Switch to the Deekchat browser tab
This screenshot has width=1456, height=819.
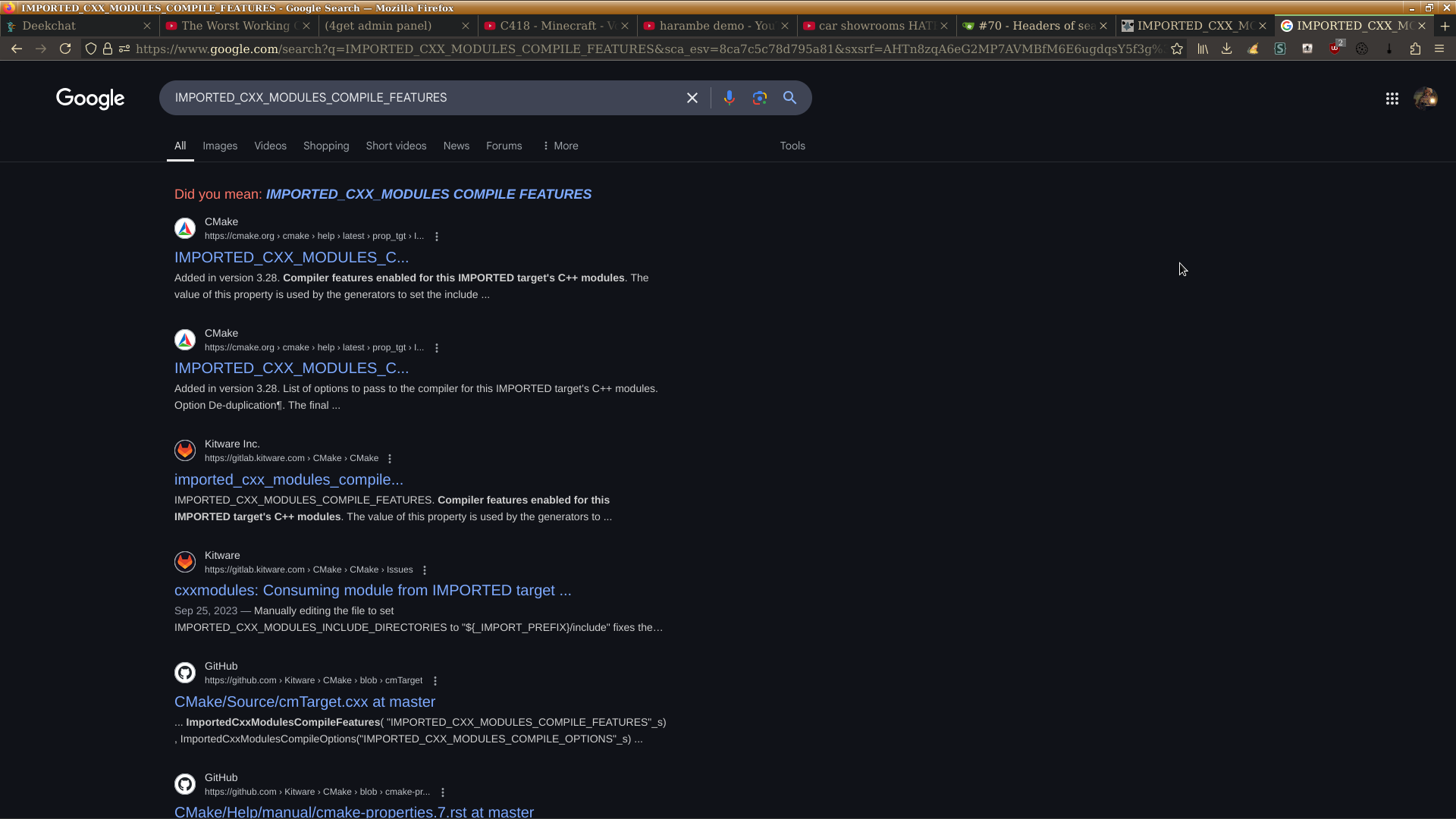click(x=49, y=26)
